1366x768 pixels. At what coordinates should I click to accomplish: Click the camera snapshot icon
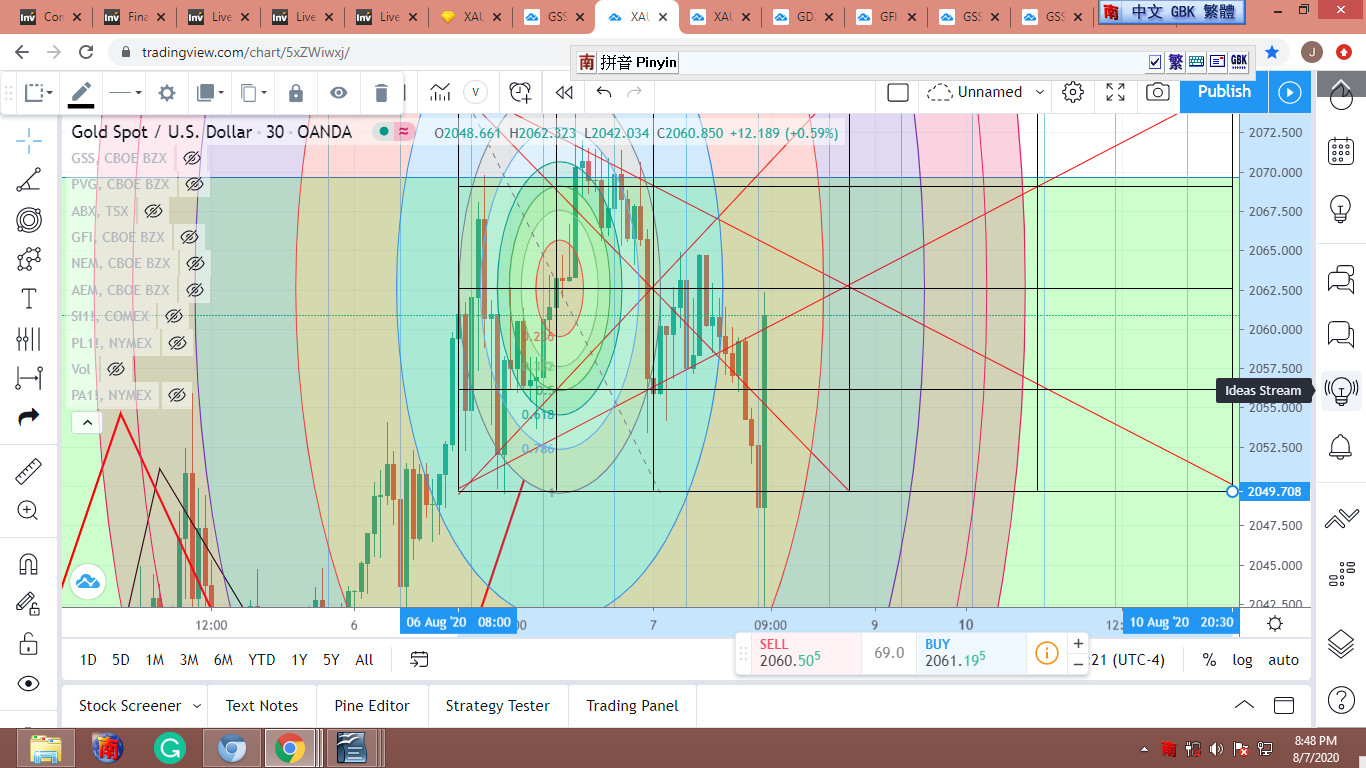click(1158, 92)
